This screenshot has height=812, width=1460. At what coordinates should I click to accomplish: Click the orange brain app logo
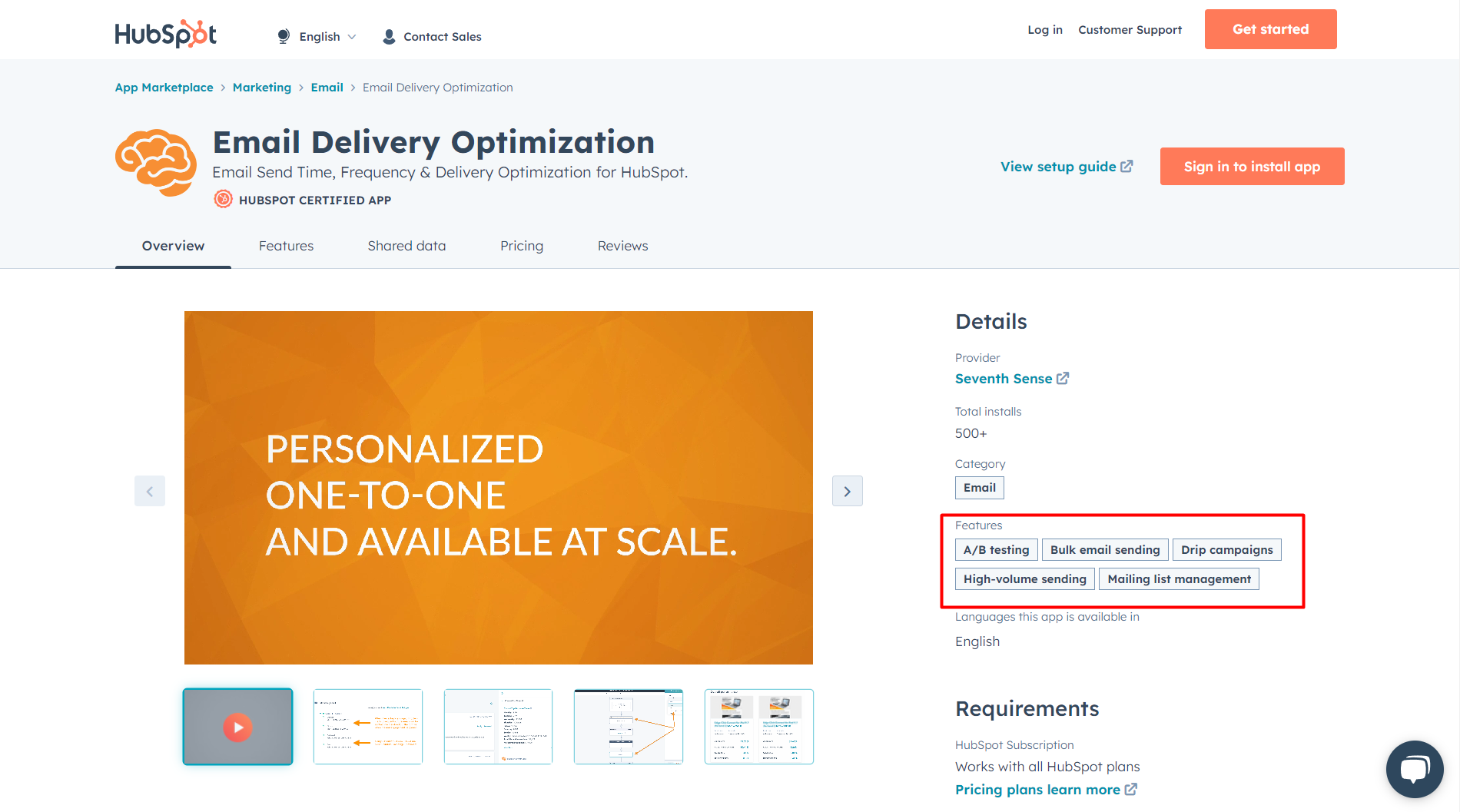[156, 162]
